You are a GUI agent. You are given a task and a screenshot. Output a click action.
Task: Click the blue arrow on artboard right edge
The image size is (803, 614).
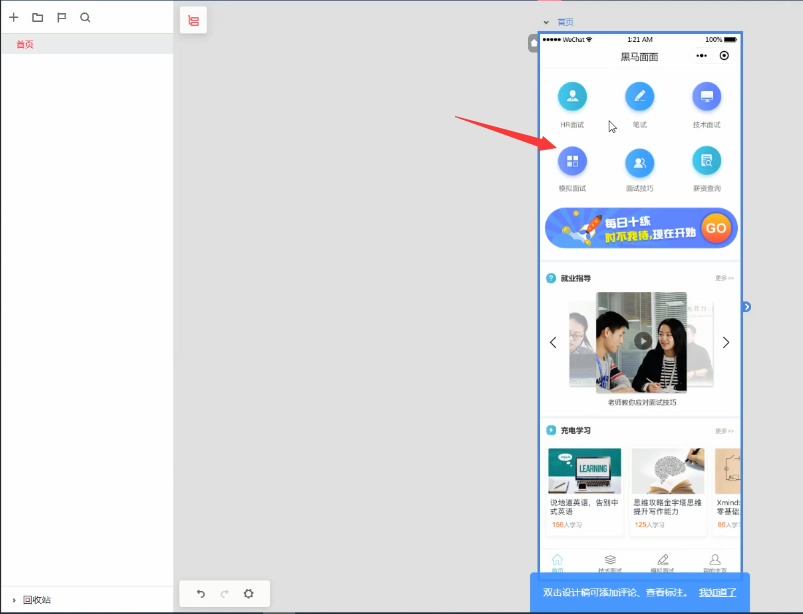[747, 307]
